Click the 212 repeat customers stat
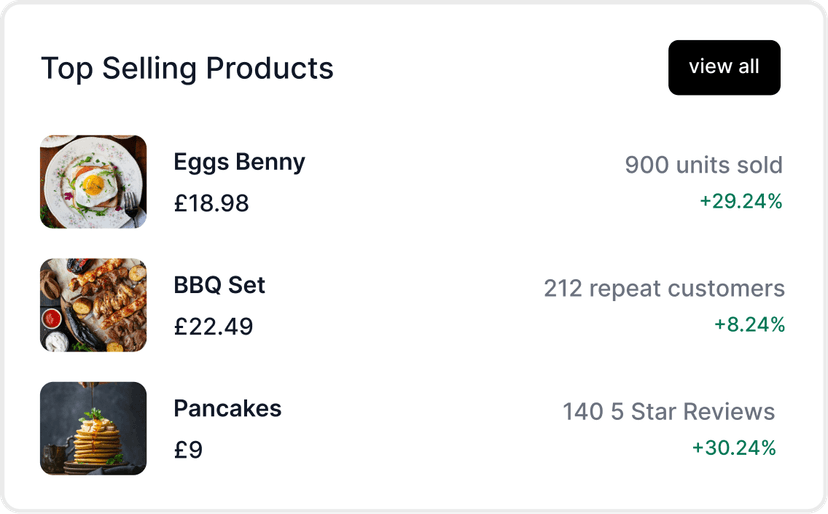828x514 pixels. click(664, 289)
